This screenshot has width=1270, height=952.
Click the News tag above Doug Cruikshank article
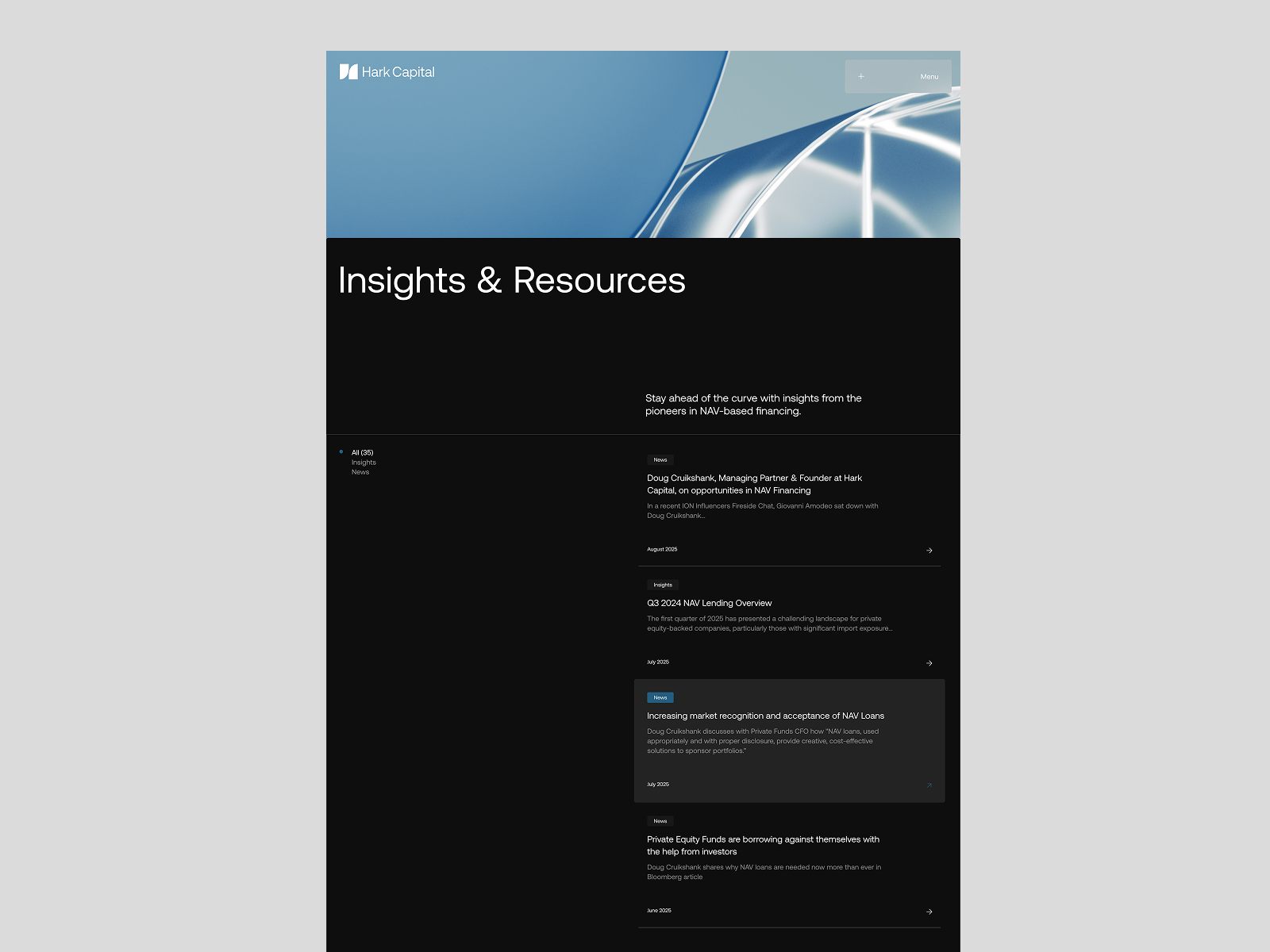(x=660, y=460)
